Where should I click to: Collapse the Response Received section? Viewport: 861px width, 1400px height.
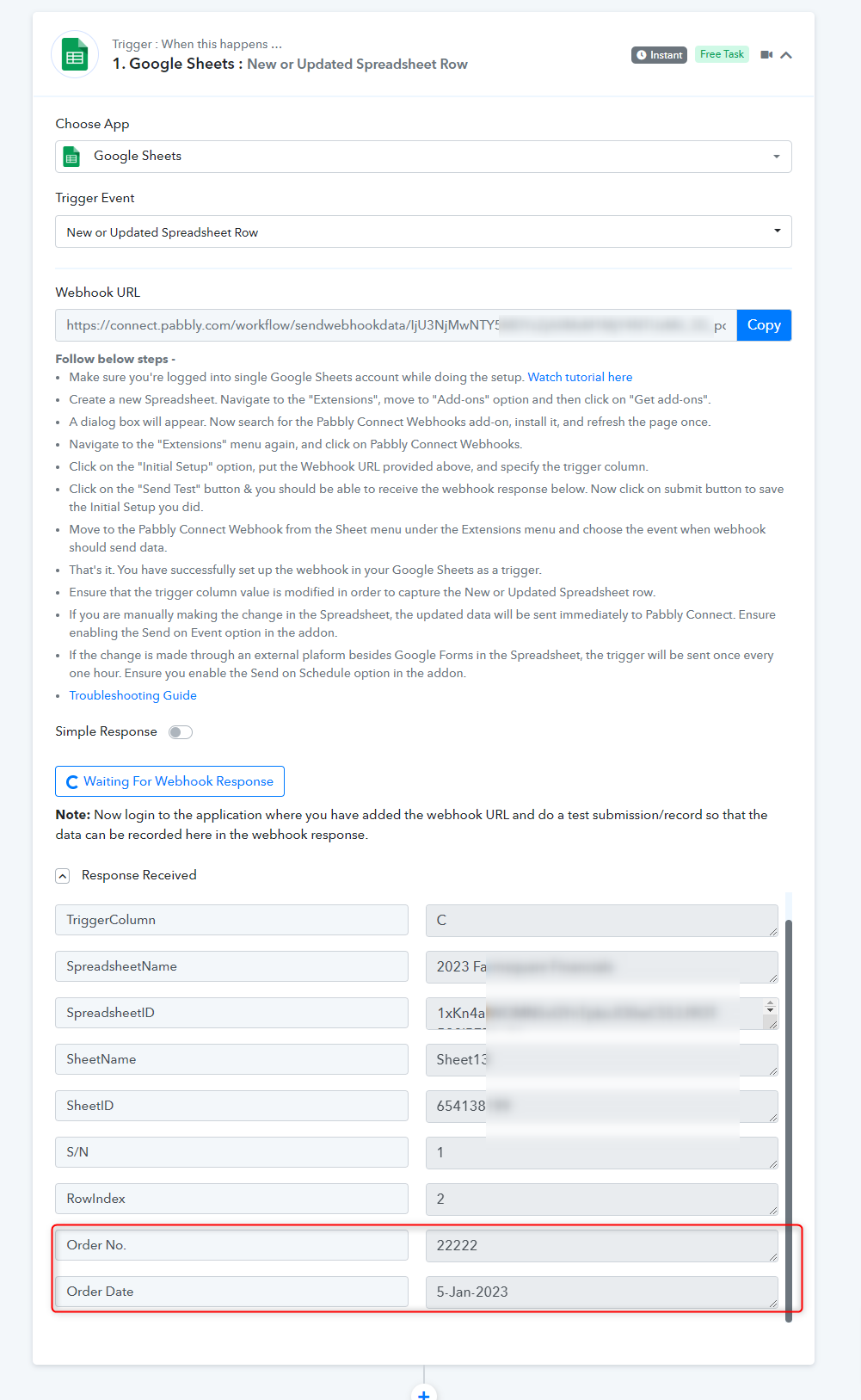(63, 876)
